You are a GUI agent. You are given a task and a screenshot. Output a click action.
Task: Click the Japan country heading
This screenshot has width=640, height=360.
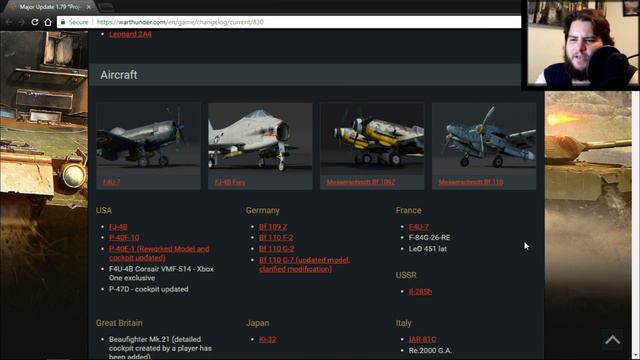258,323
